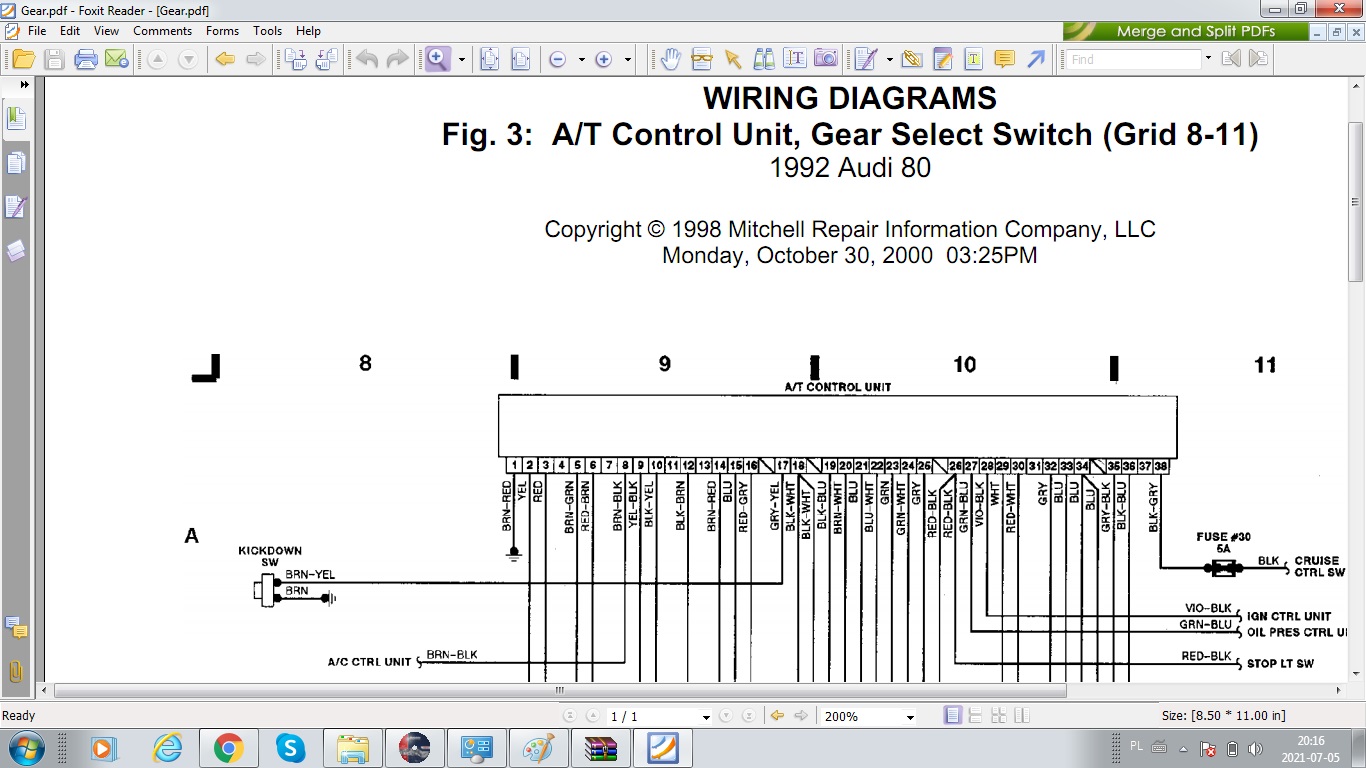Viewport: 1366px width, 768px height.
Task: Open the 200% zoom level dropdown
Action: click(910, 717)
